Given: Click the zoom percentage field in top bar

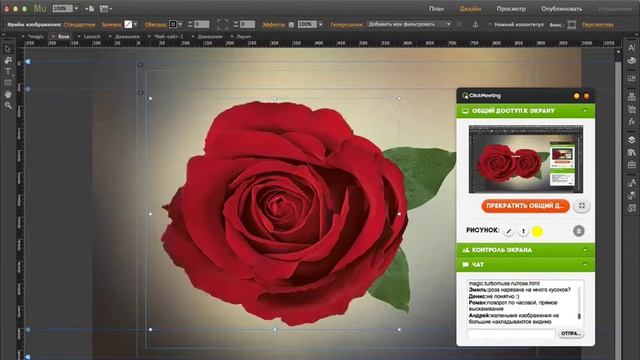Looking at the screenshot, I should (x=62, y=9).
